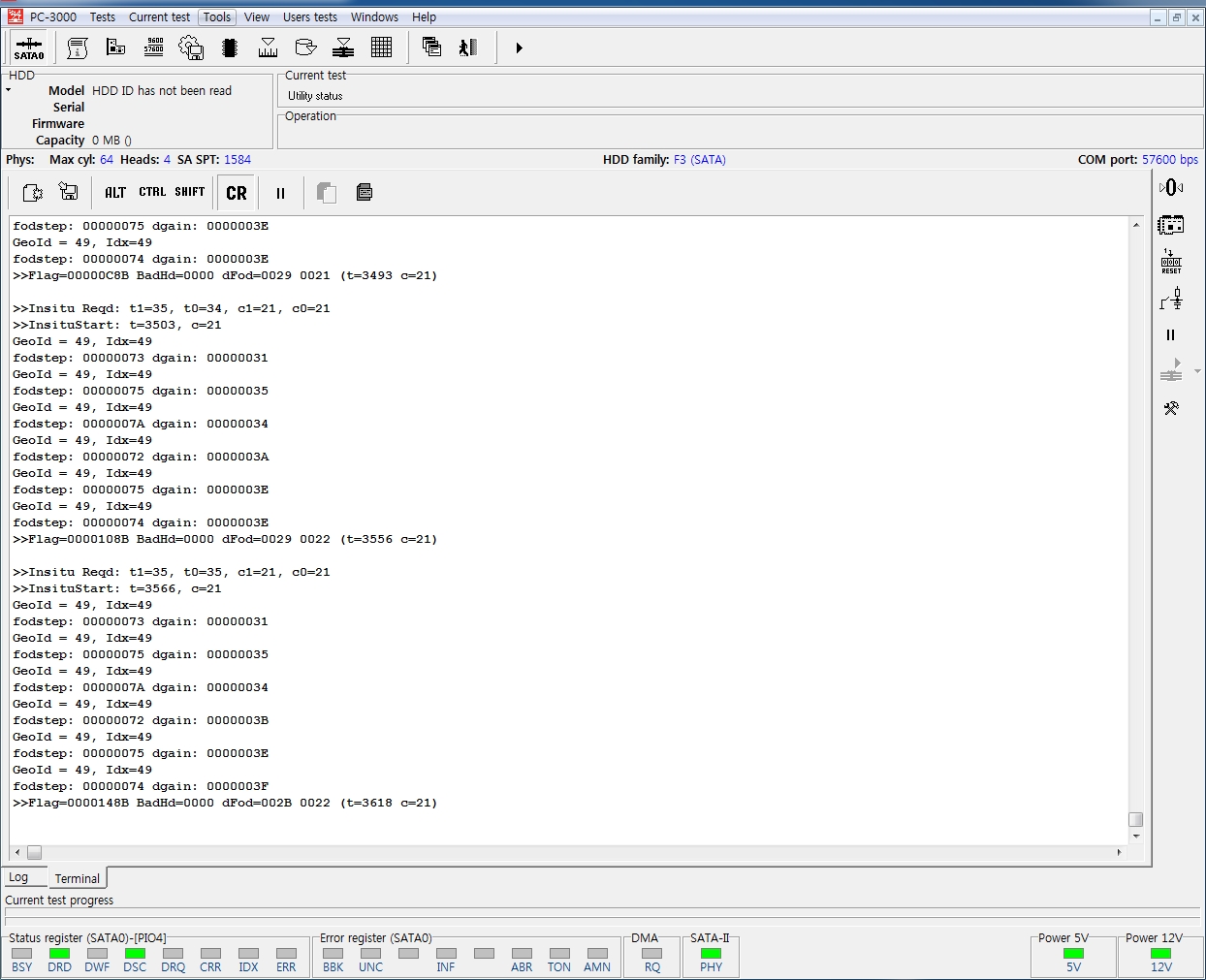Switch to the Log tab
Viewport: 1206px width, 980px height.
(18, 877)
